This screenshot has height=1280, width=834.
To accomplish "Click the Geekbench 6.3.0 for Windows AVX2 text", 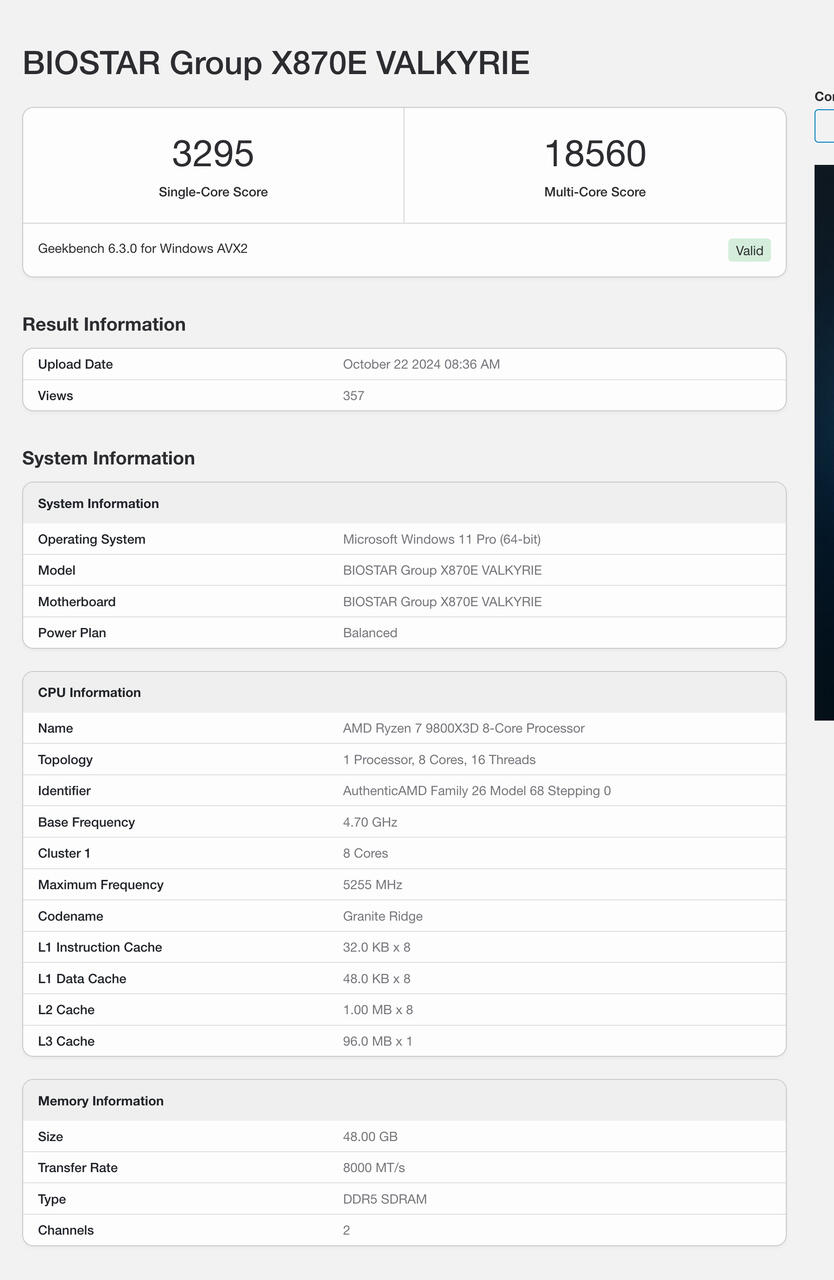I will click(x=143, y=248).
